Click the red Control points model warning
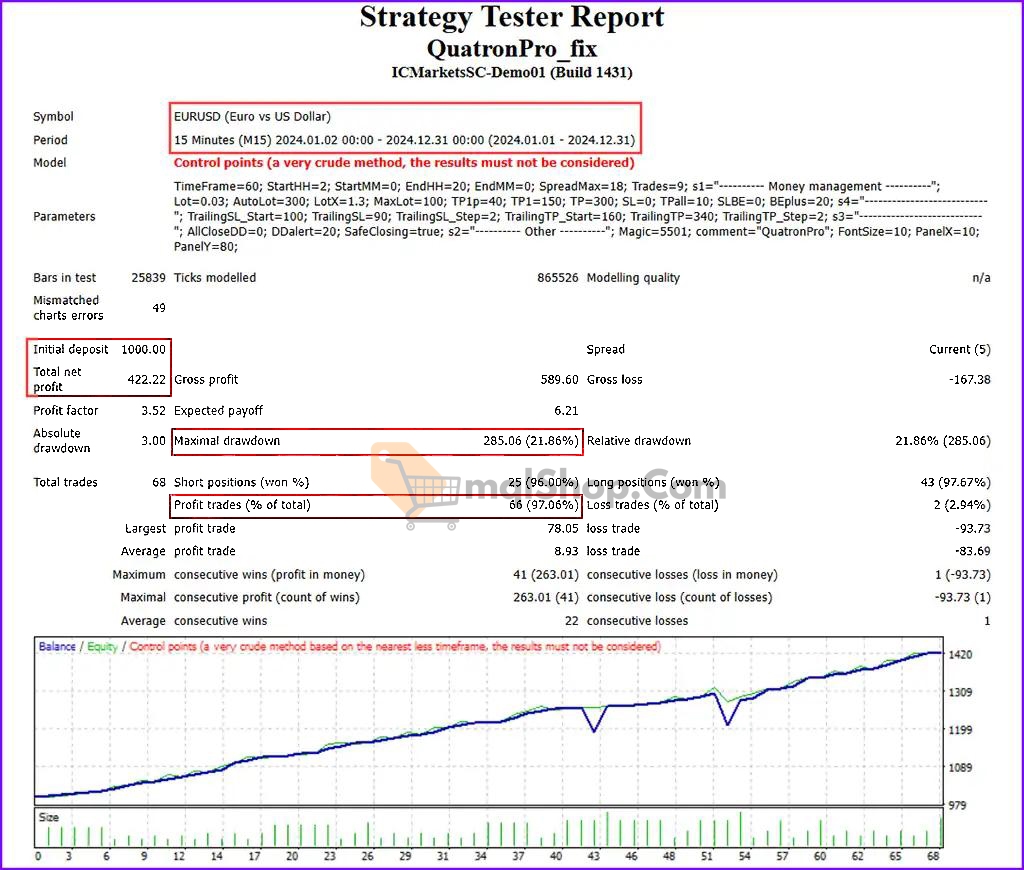The height and width of the screenshot is (870, 1024). point(403,163)
